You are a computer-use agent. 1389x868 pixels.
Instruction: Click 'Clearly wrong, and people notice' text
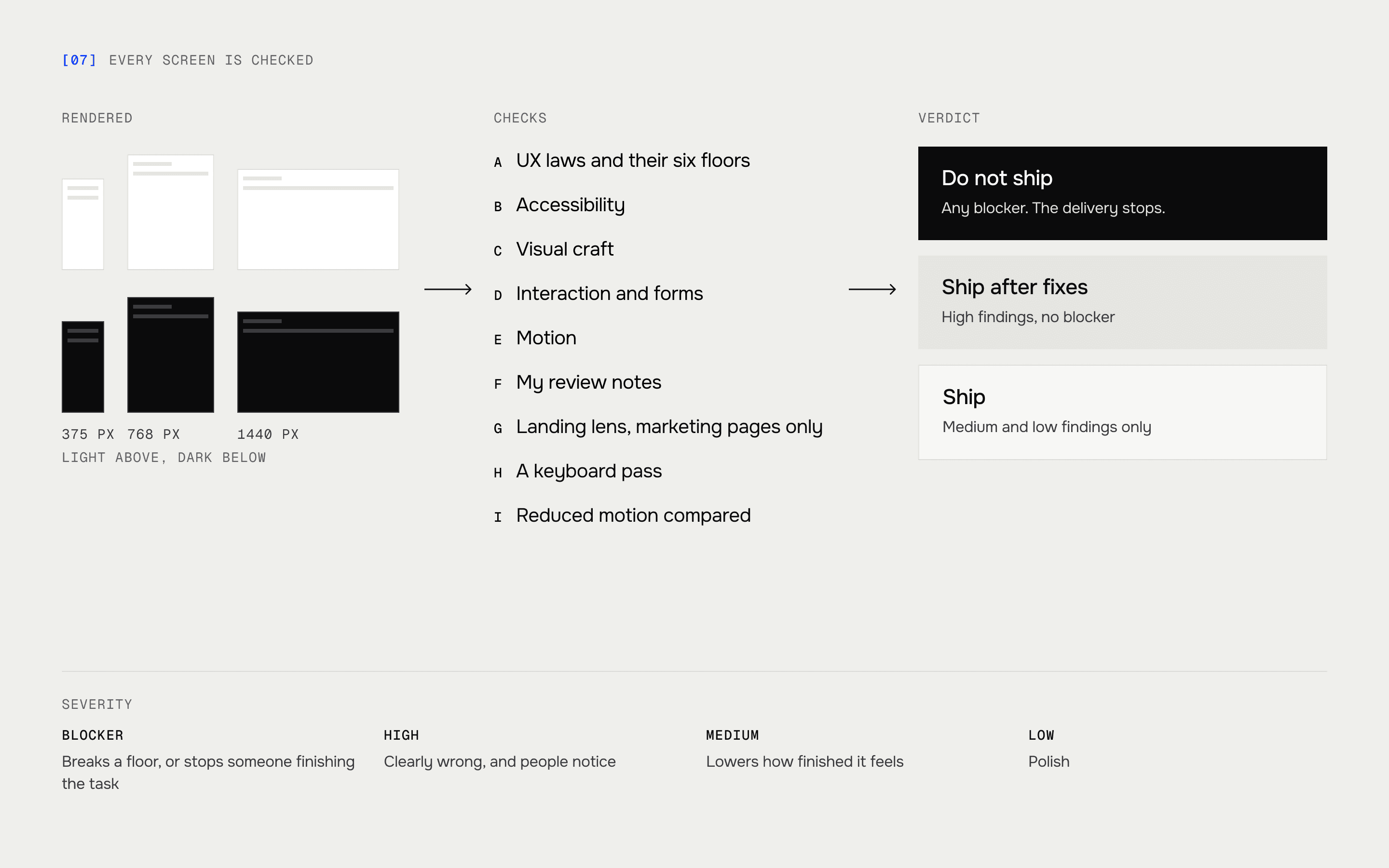click(x=499, y=762)
